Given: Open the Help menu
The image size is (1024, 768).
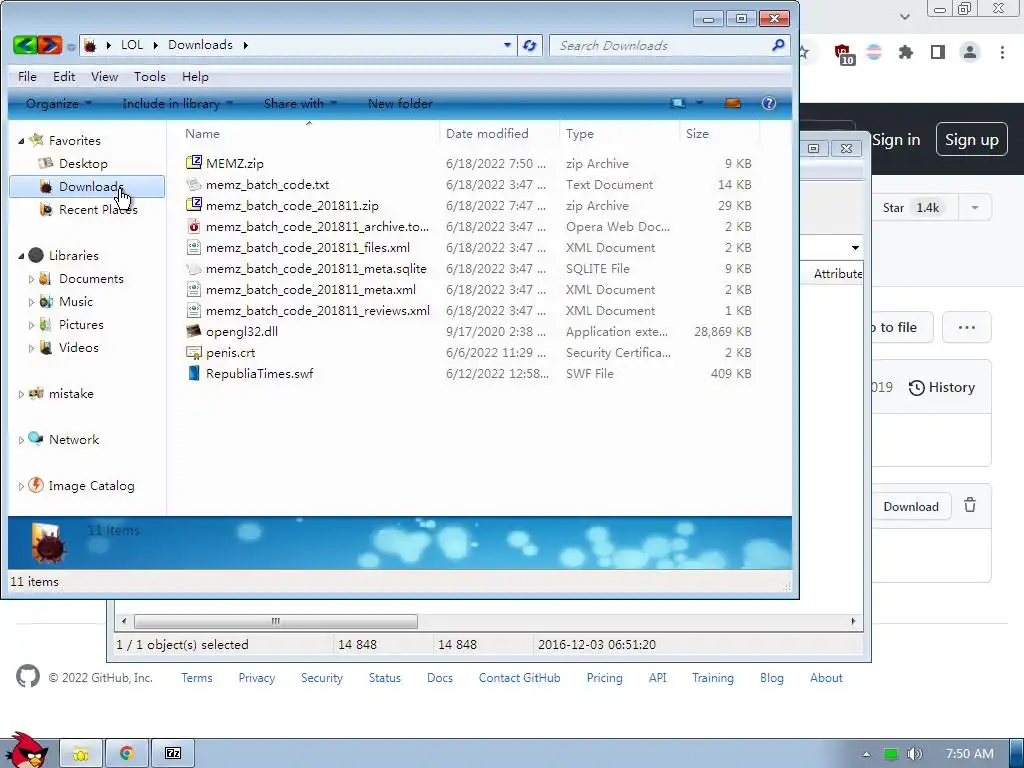Looking at the screenshot, I should pos(195,76).
